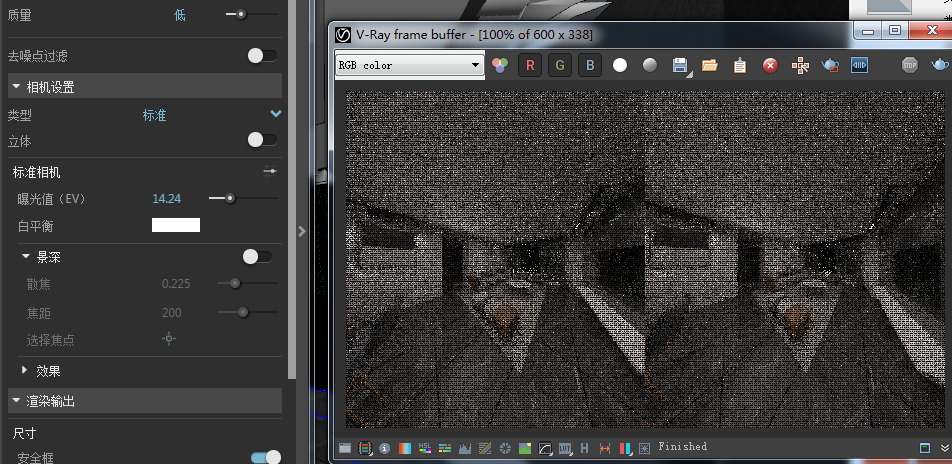
Task: Toggle exposure correction icon
Action: (x=505, y=448)
